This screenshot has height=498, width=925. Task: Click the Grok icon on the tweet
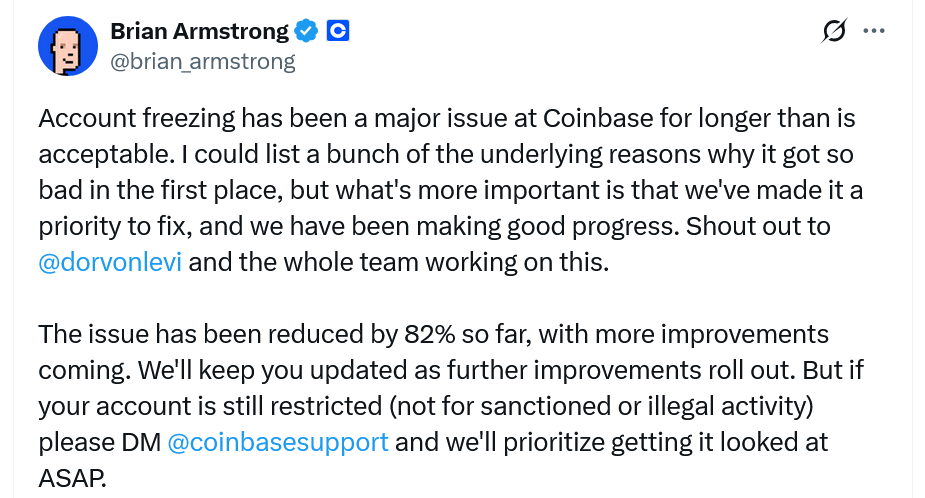point(832,33)
